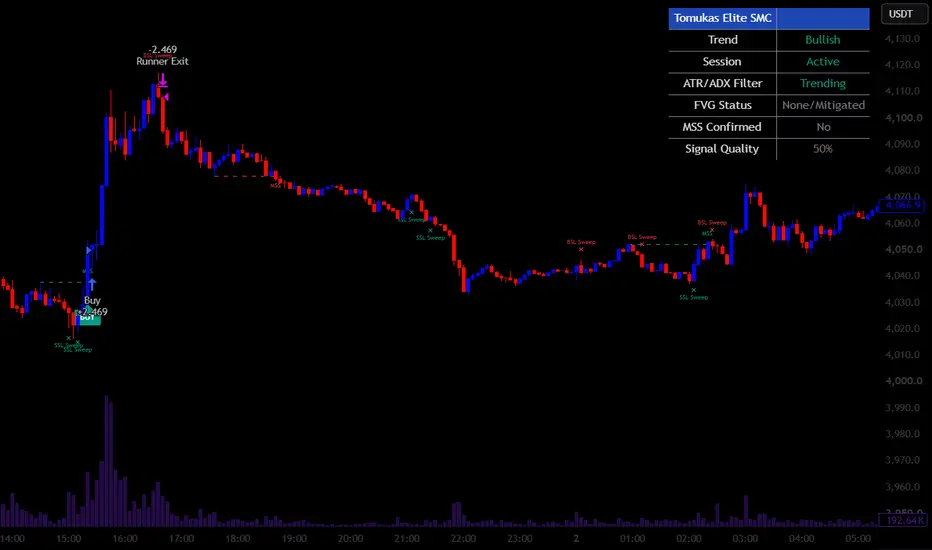The width and height of the screenshot is (932, 550).
Task: Click the 14:00 time axis label
Action: click(x=12, y=539)
